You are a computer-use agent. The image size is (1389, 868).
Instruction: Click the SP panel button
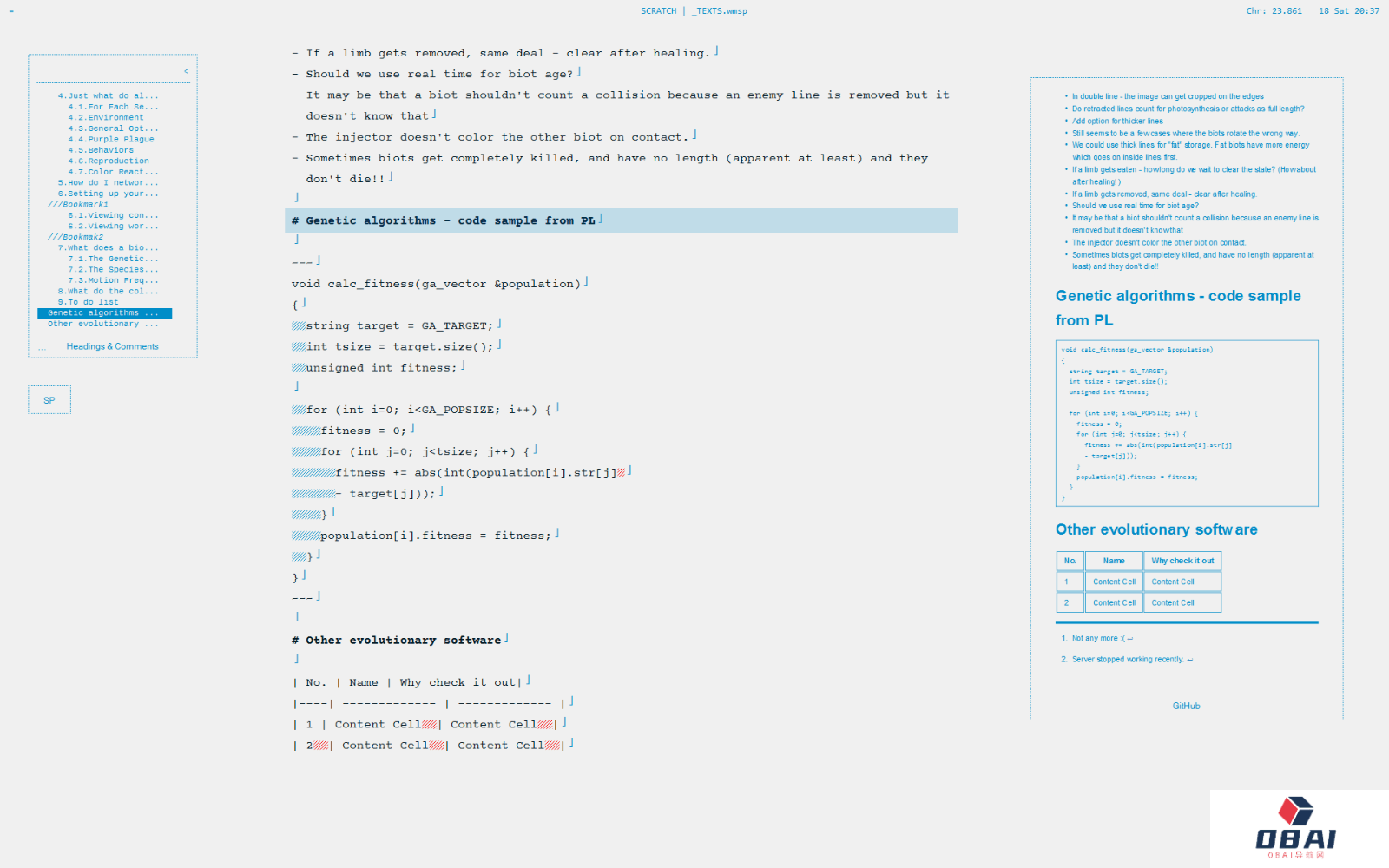click(x=49, y=400)
